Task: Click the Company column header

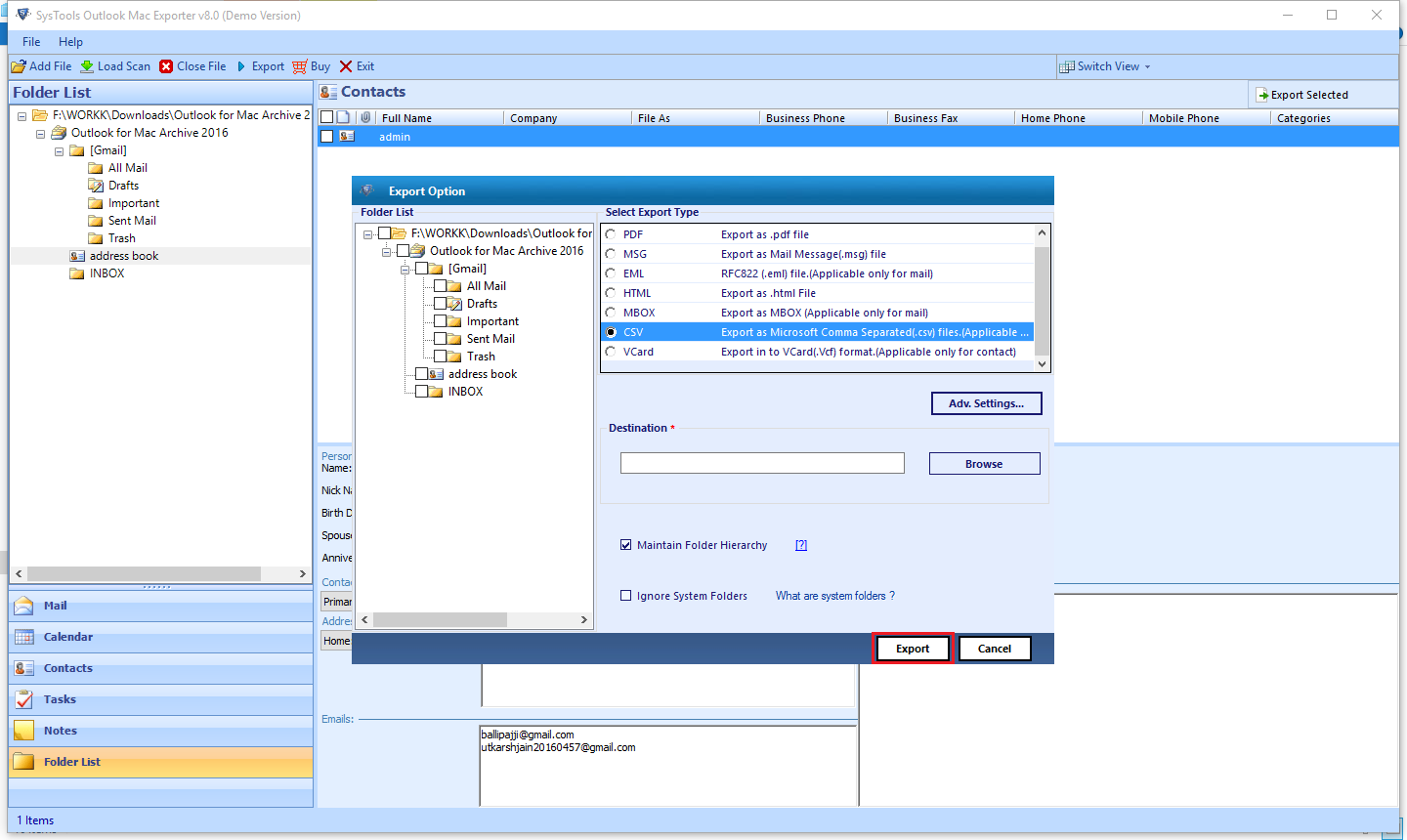Action: [567, 117]
